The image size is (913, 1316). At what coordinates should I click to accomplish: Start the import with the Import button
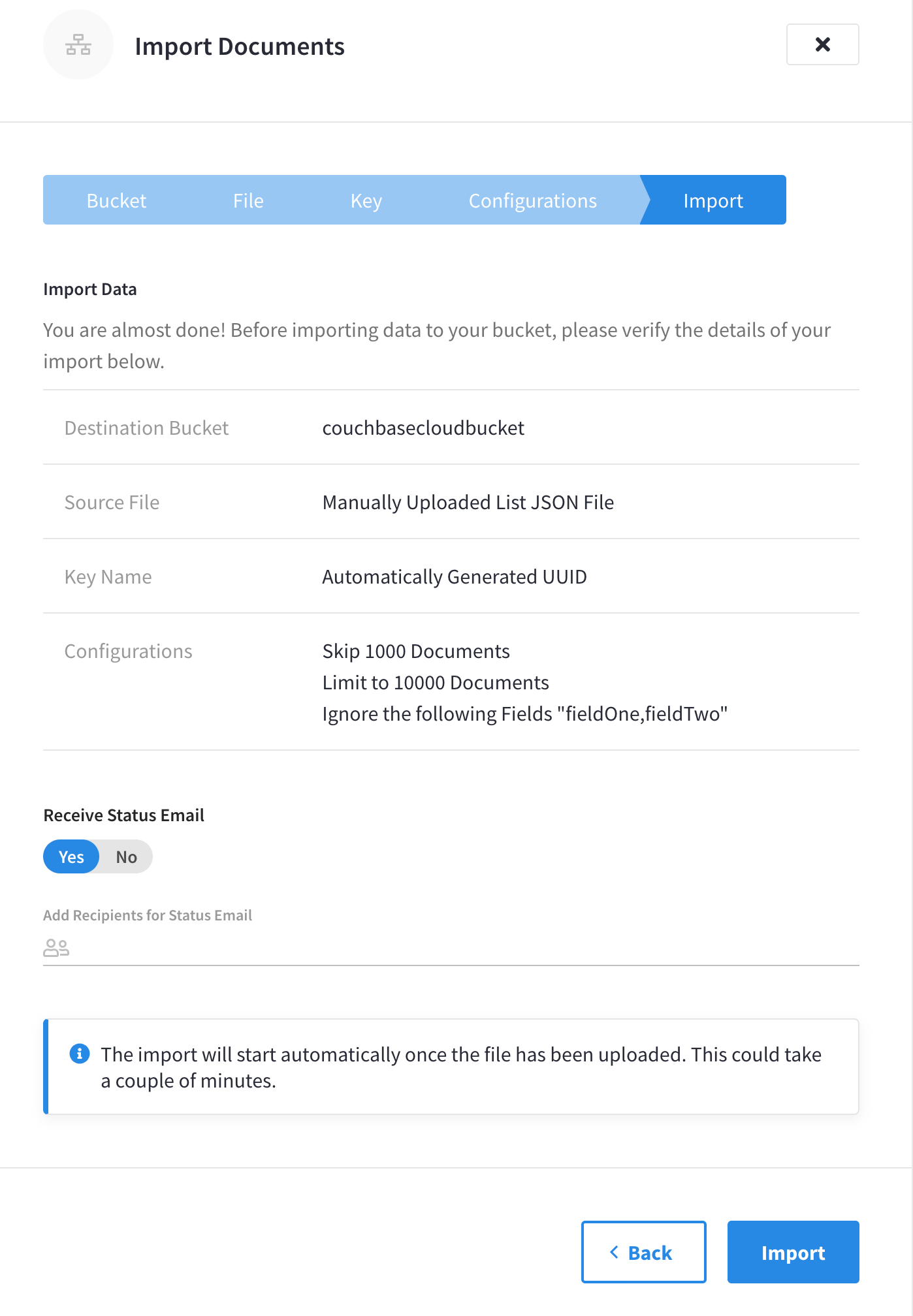tap(793, 1251)
